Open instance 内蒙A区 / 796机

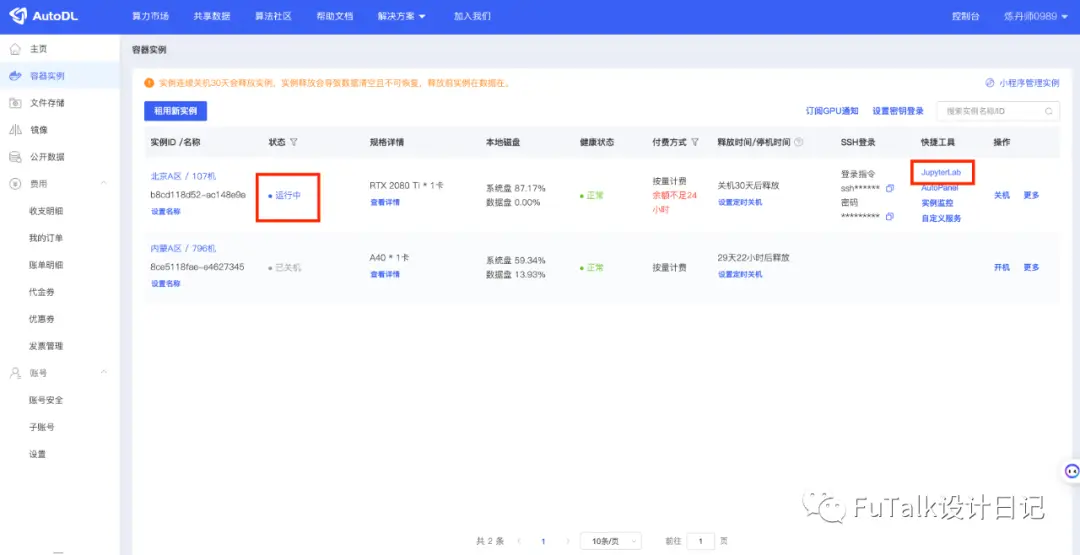tap(183, 249)
